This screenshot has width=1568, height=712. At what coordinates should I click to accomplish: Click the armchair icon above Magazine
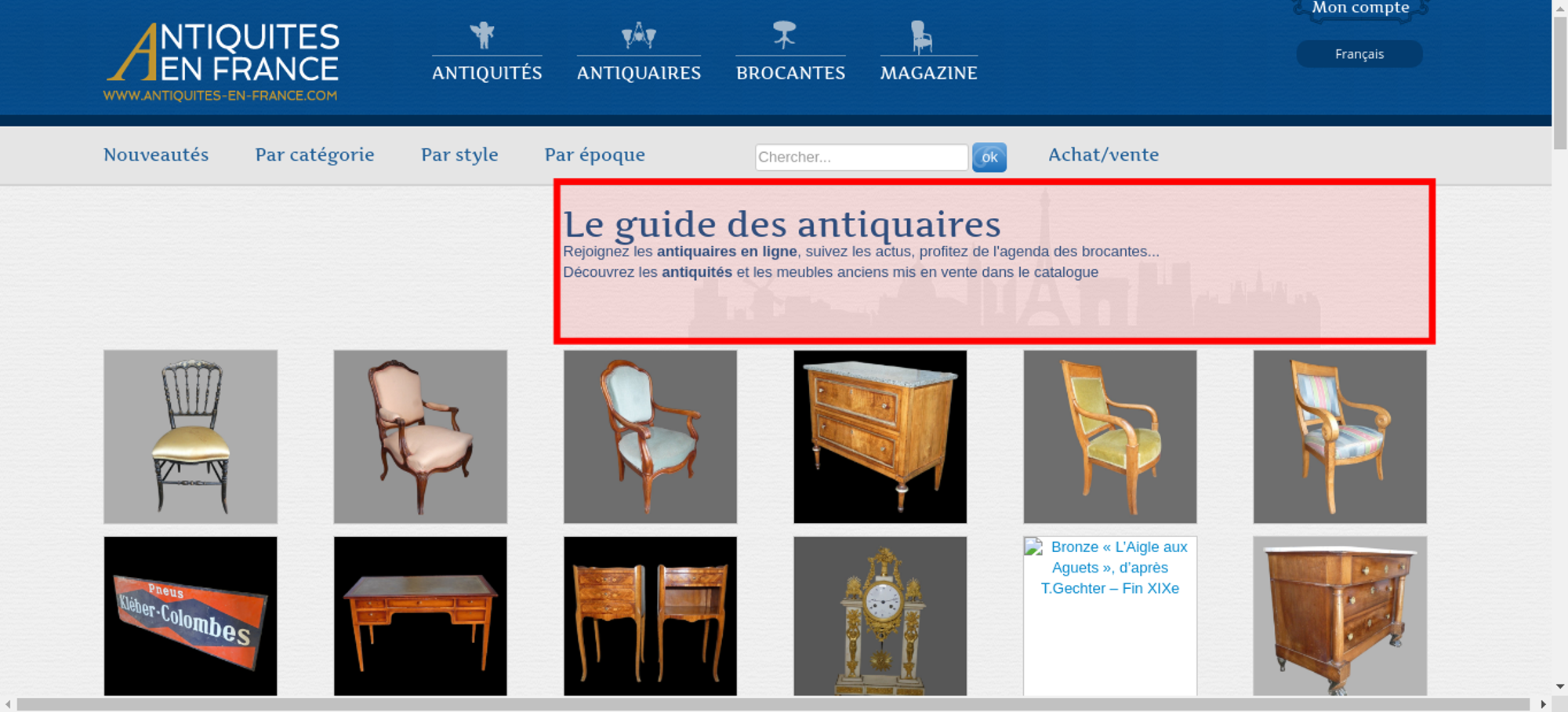(921, 36)
